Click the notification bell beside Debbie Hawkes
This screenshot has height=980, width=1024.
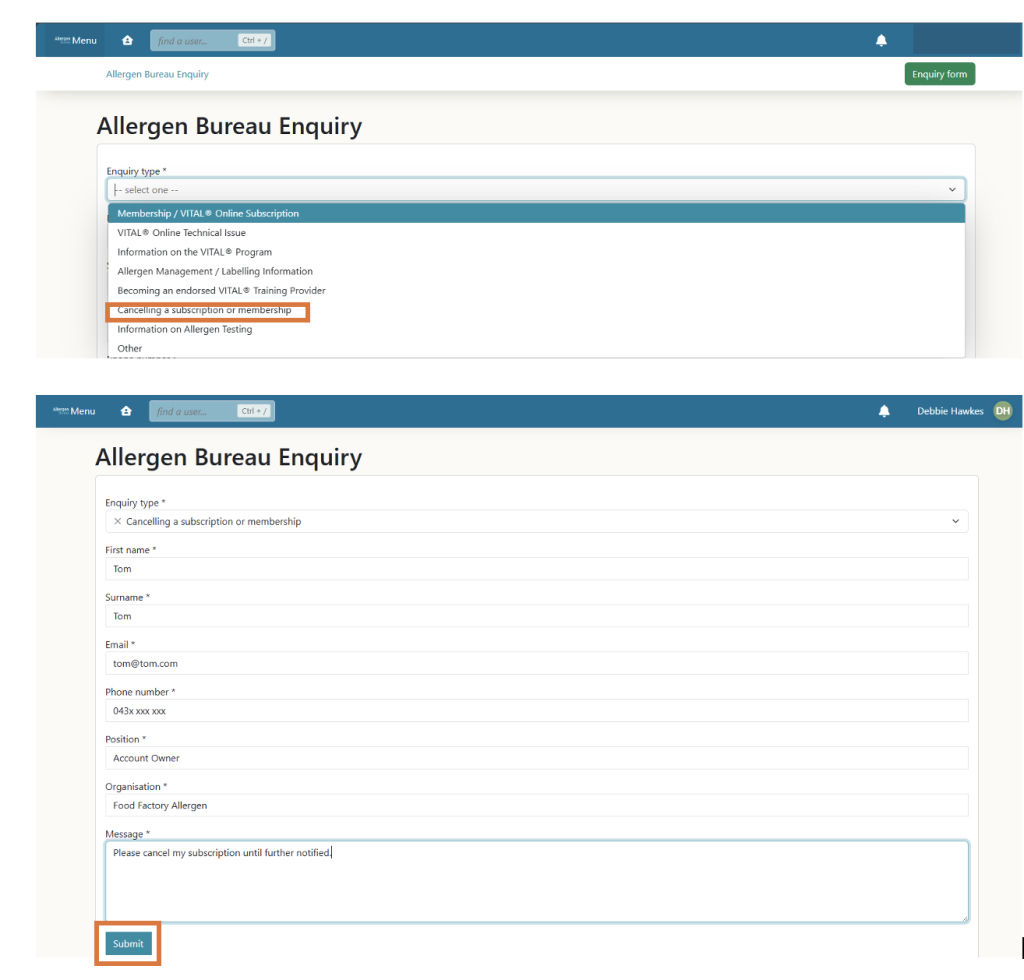pos(884,412)
